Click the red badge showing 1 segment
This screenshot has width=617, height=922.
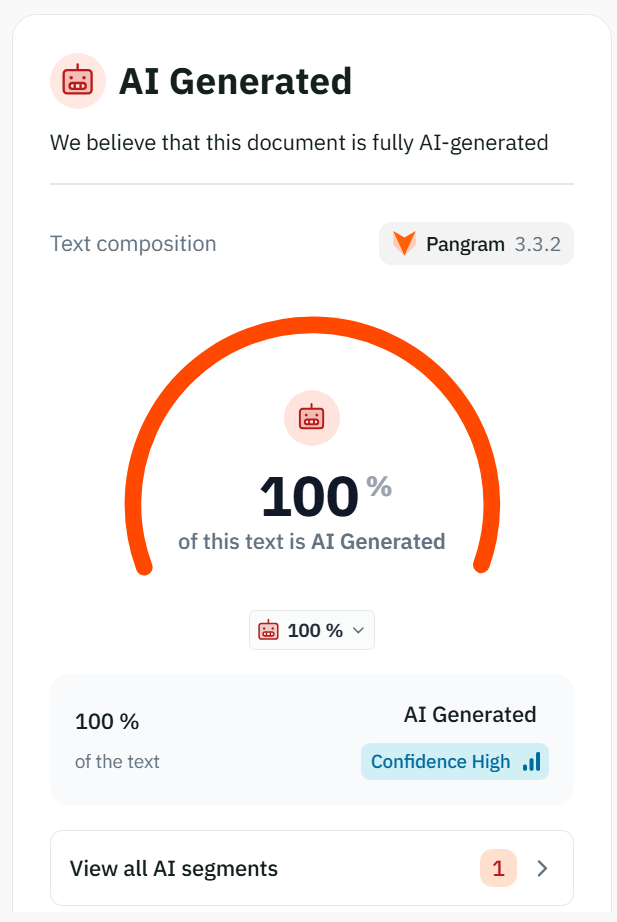498,868
